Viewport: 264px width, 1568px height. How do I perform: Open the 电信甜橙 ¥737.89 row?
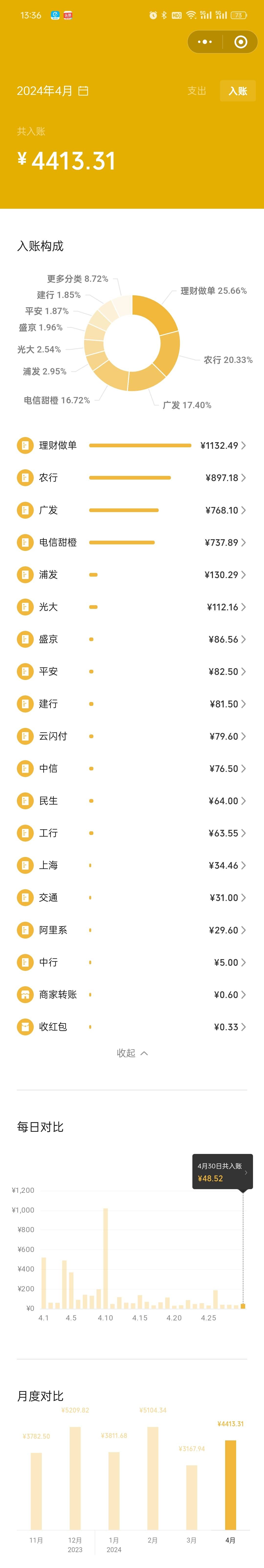point(132,542)
